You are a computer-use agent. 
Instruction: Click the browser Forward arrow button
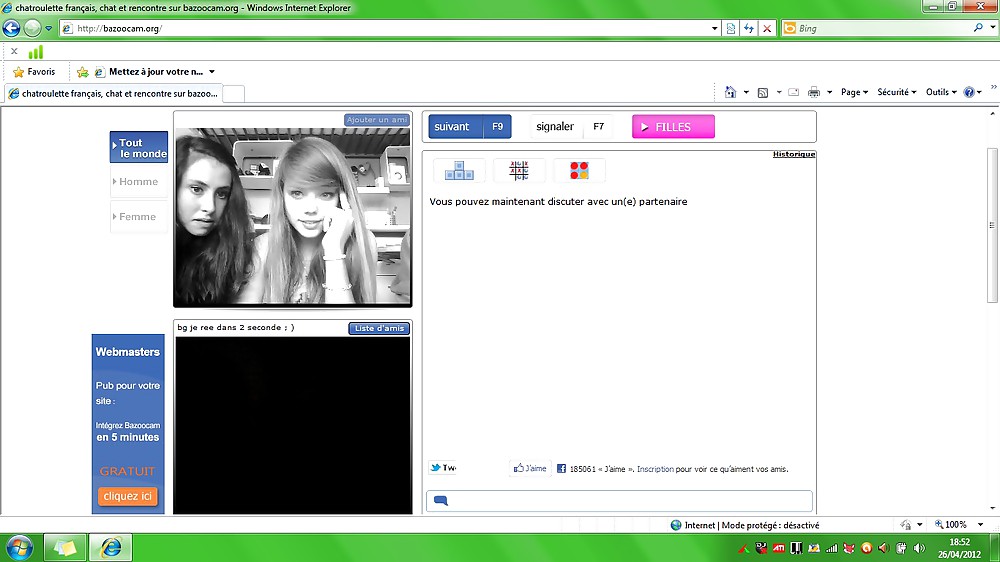click(x=32, y=28)
